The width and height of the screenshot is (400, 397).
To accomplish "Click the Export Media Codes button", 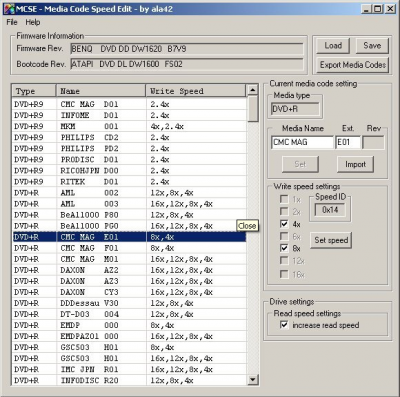I will [353, 65].
